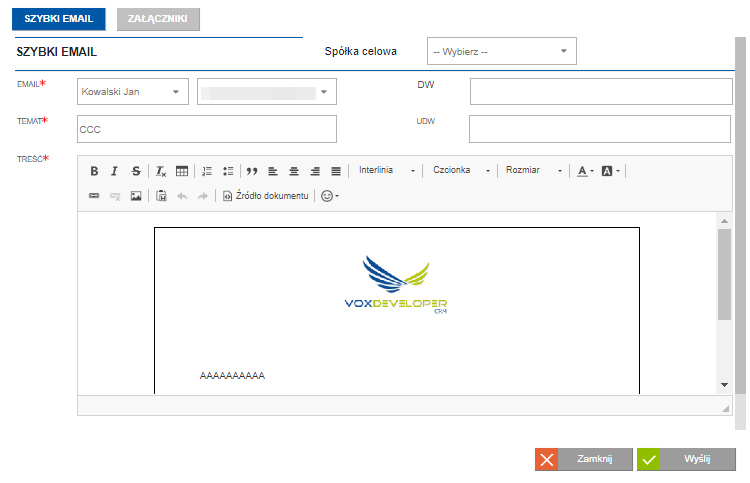Justify the text alignment
Screen dimensions: 750x483
336,171
